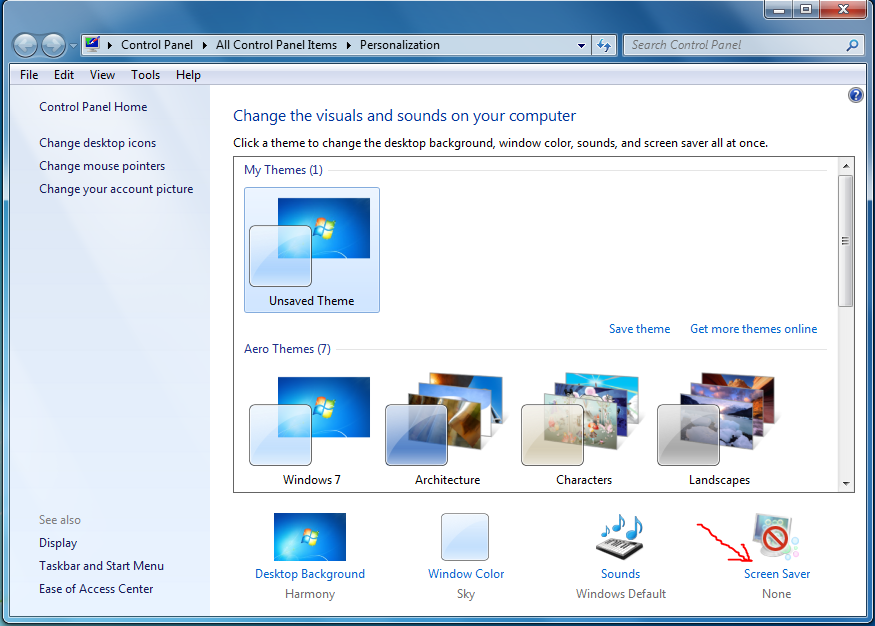Open the File menu
The image size is (875, 626).
29,75
